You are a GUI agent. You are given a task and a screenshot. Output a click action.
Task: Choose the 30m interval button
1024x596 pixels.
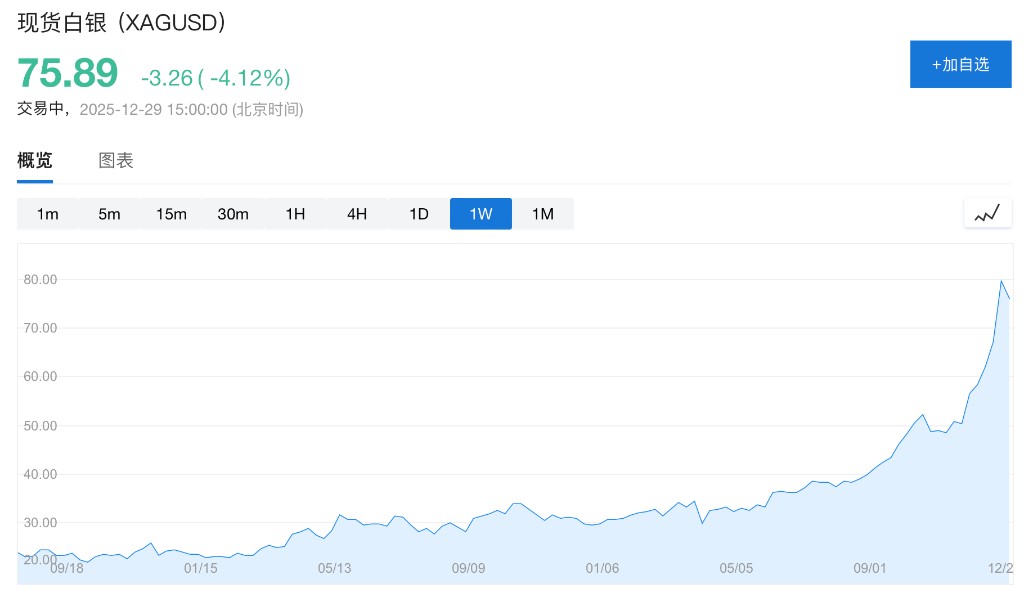tap(233, 214)
